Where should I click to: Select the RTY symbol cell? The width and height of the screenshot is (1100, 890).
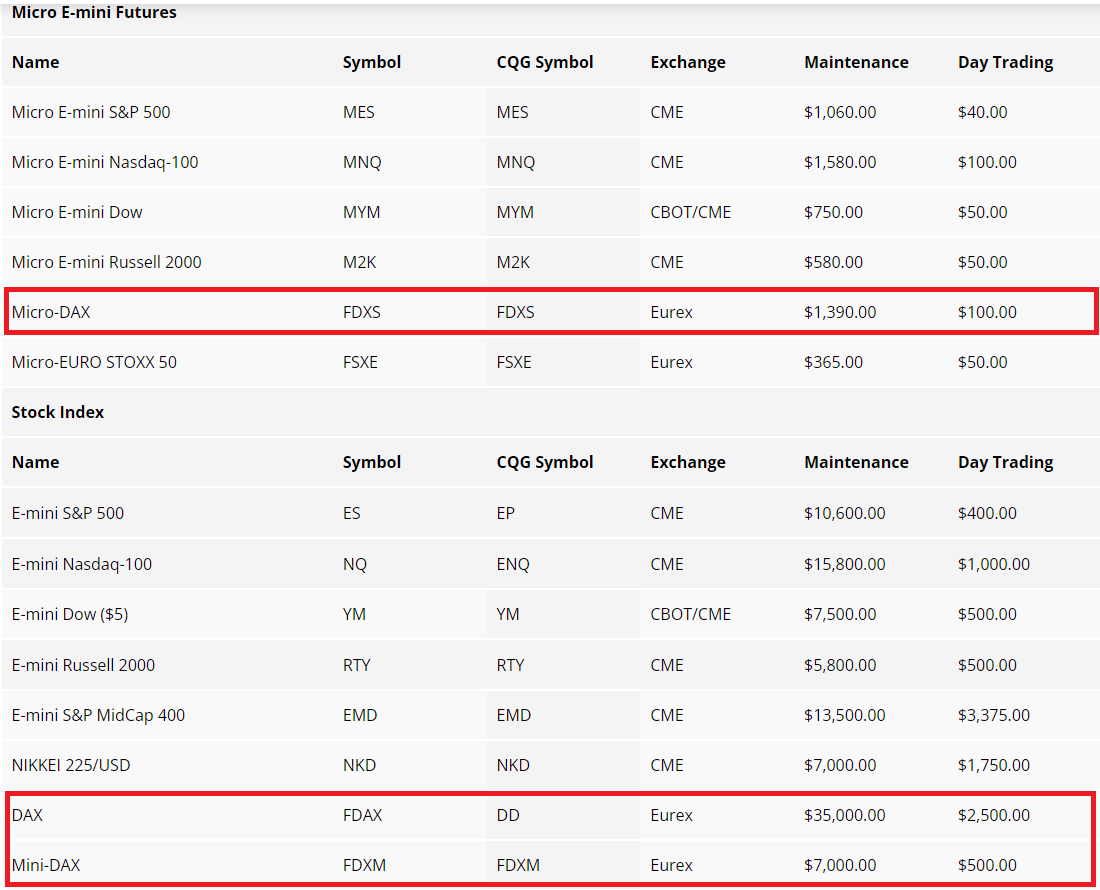(356, 665)
